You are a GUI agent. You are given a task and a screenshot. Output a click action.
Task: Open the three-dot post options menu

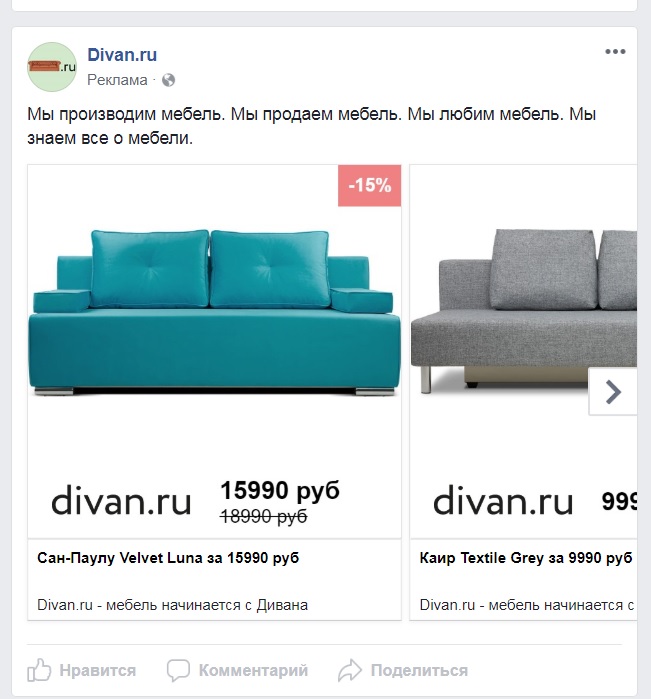pyautogui.click(x=615, y=52)
